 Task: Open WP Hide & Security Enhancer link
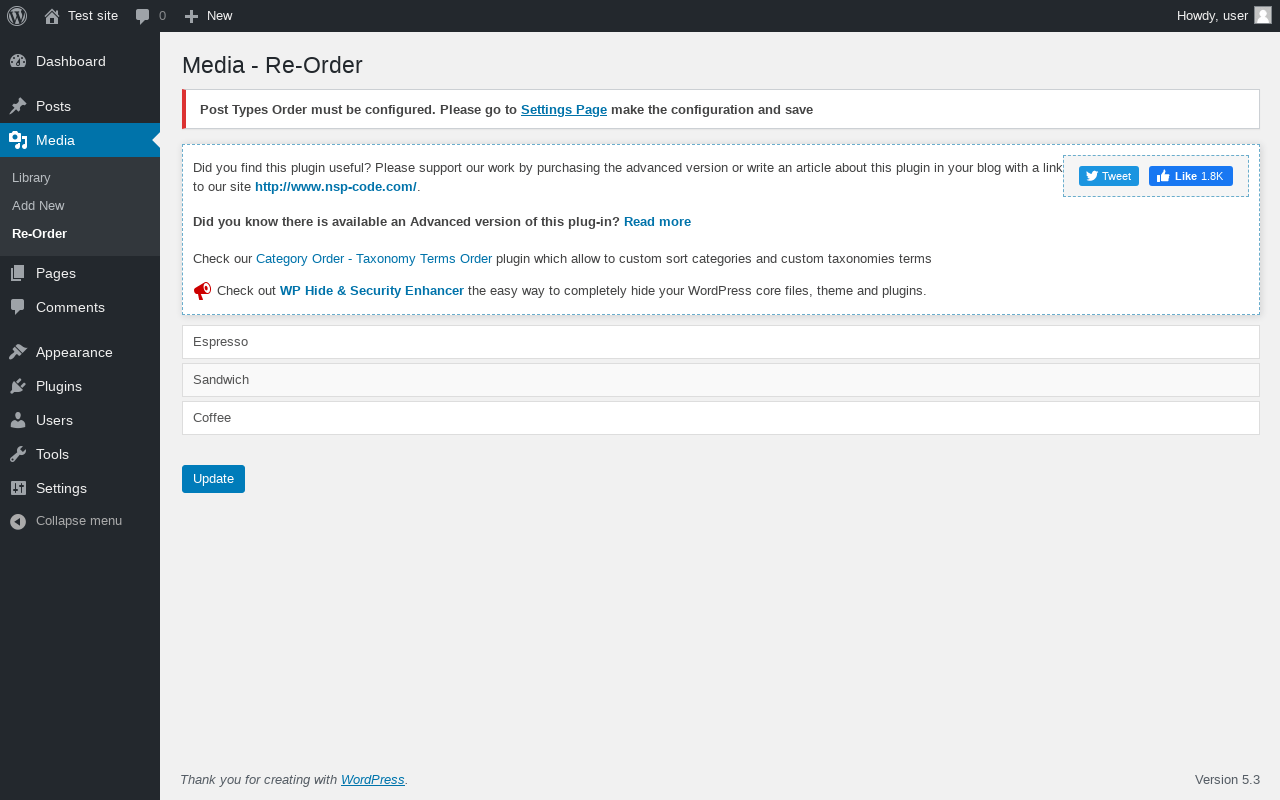point(372,291)
